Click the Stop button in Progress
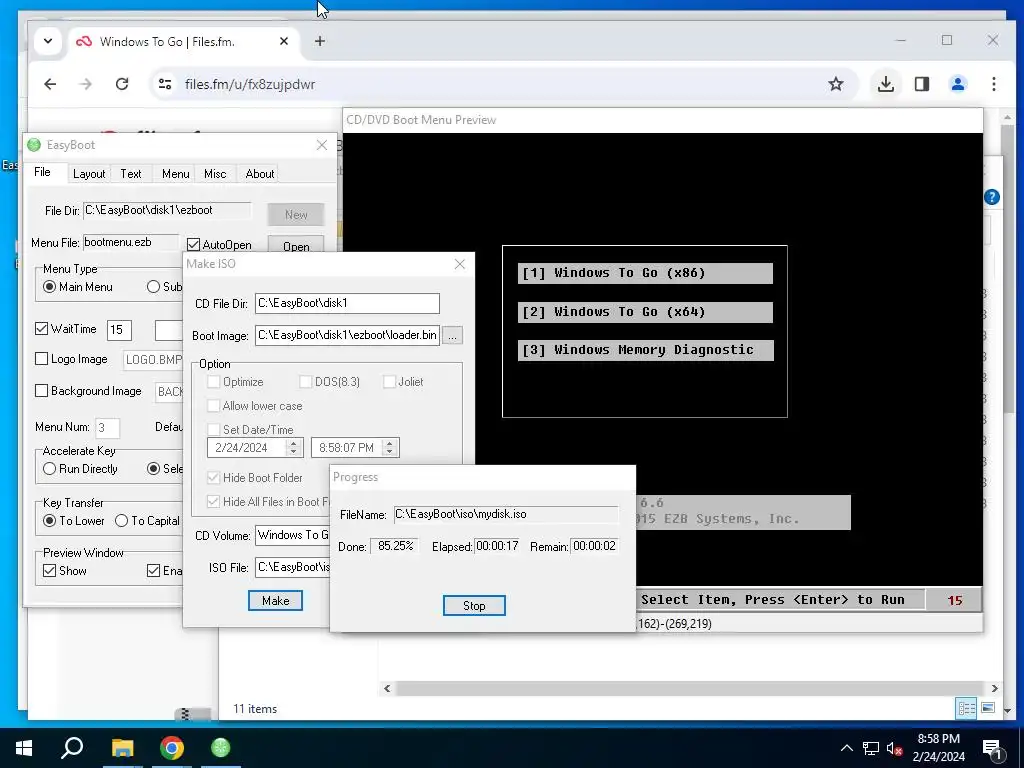The height and width of the screenshot is (768, 1024). 473,605
